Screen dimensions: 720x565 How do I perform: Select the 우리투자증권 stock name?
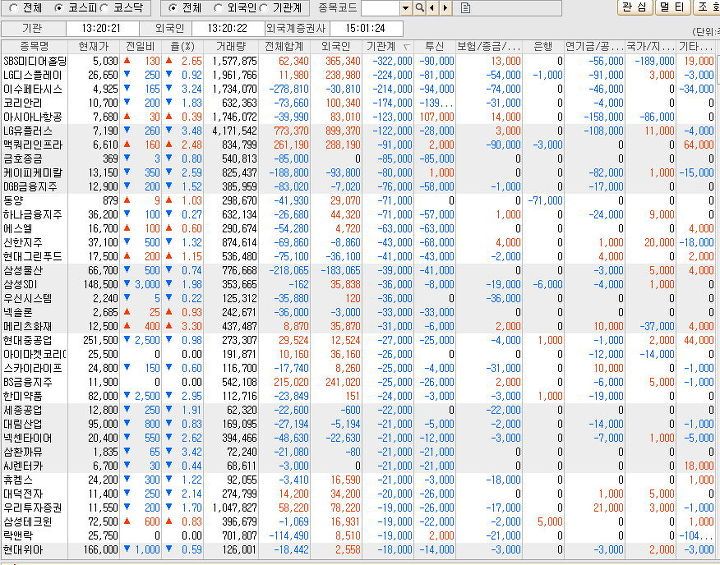pyautogui.click(x=32, y=508)
